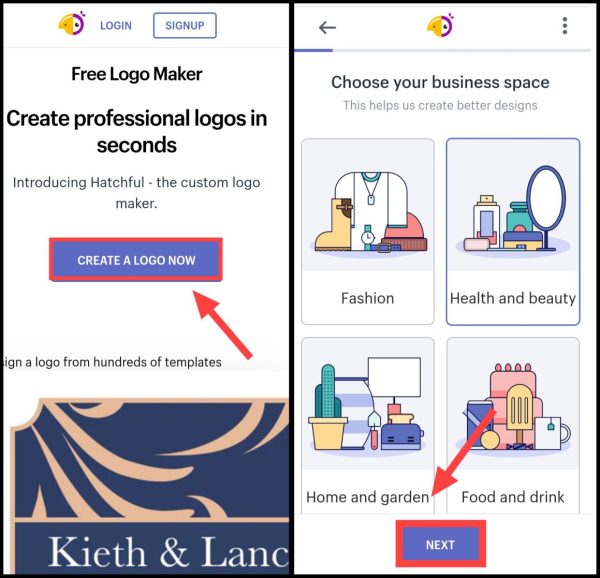Image resolution: width=600 pixels, height=578 pixels.
Task: Click the Choose your business space heading
Action: [x=440, y=82]
